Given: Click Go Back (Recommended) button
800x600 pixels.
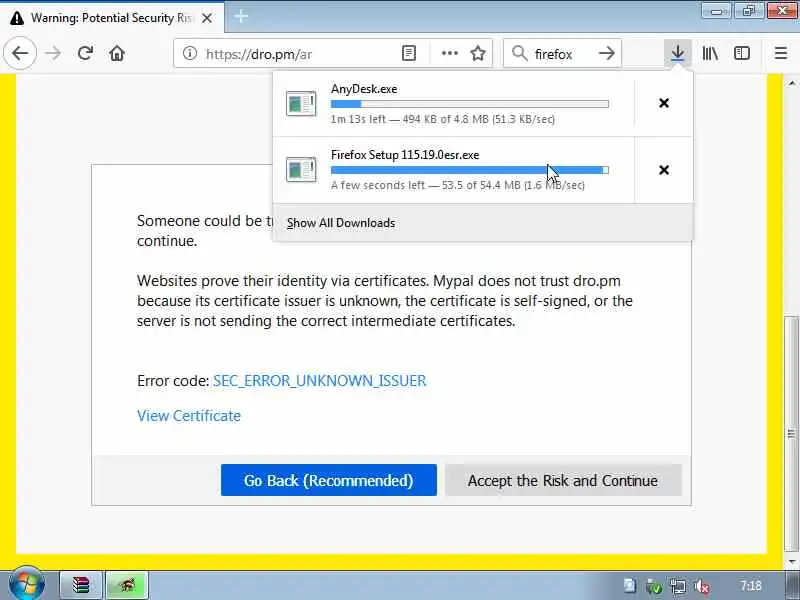Looking at the screenshot, I should [329, 480].
